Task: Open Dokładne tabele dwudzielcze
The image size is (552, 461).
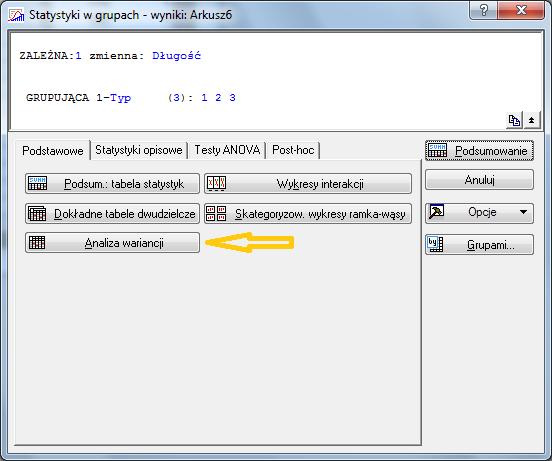Action: (x=112, y=214)
